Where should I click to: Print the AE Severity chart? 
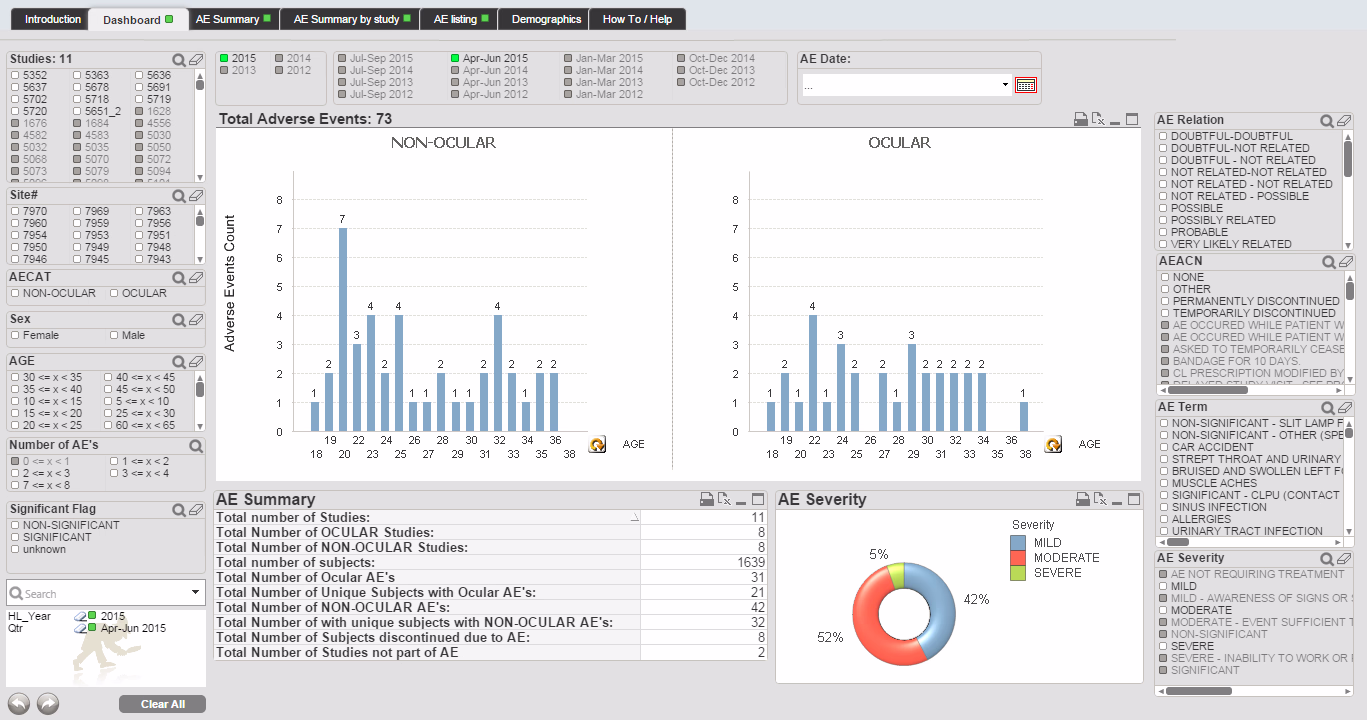pyautogui.click(x=1081, y=499)
